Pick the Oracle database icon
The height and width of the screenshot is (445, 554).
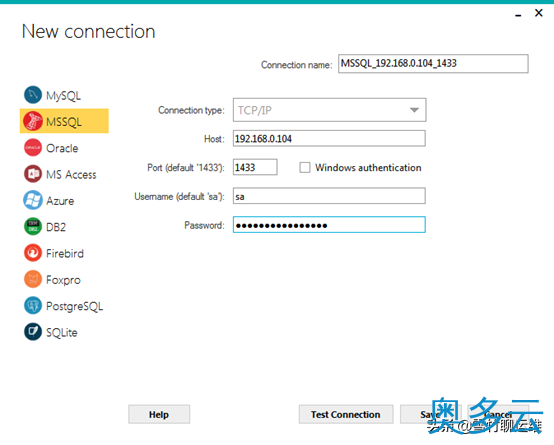click(x=33, y=147)
